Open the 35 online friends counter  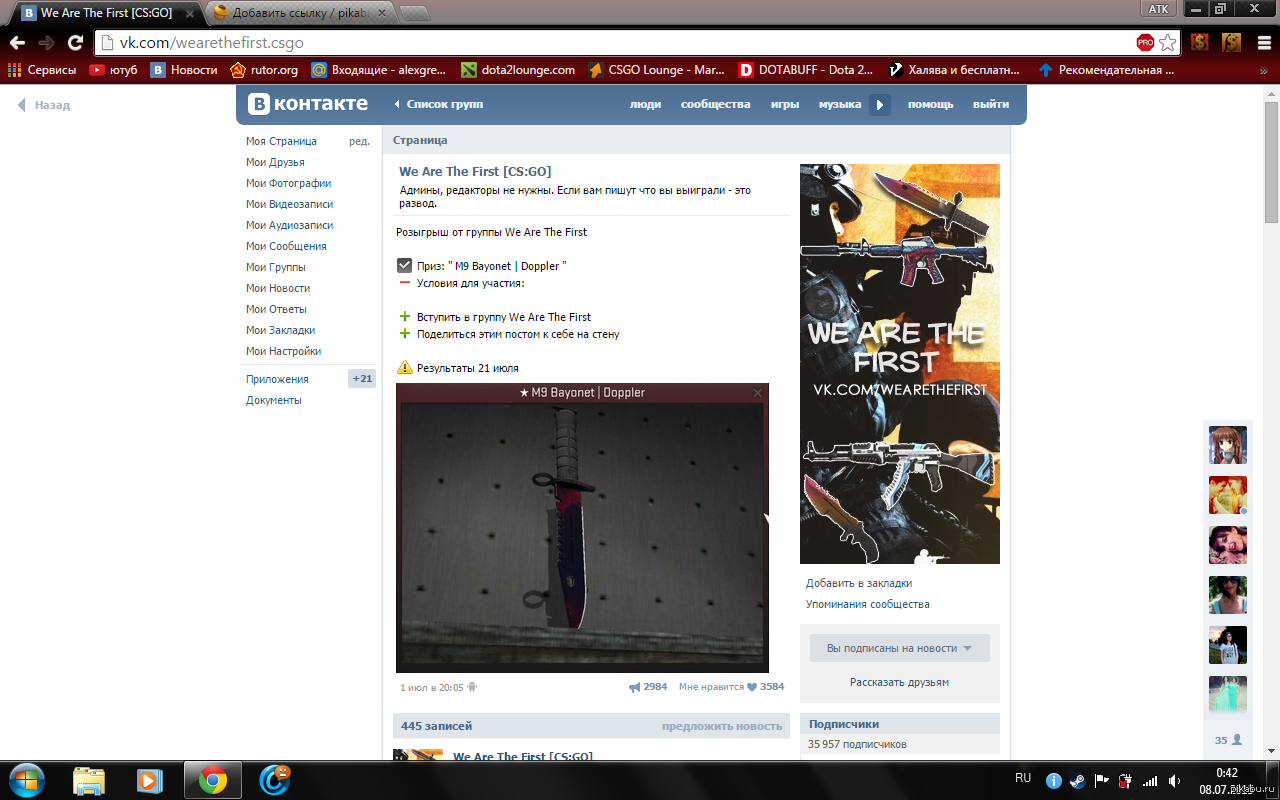(x=1228, y=740)
